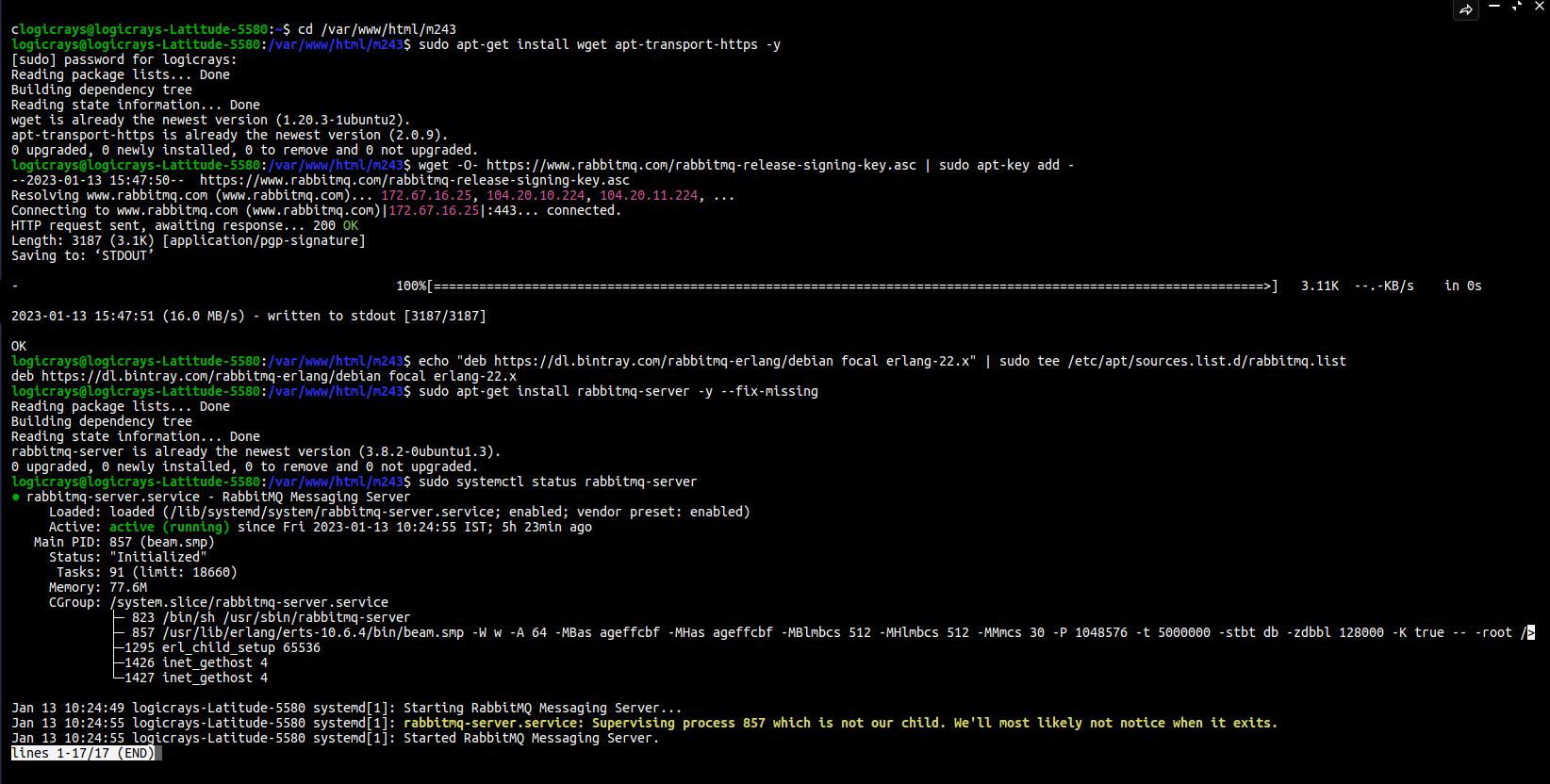Viewport: 1550px width, 784px height.
Task: Click '[sudo] password for logicrays:' line
Action: point(124,59)
